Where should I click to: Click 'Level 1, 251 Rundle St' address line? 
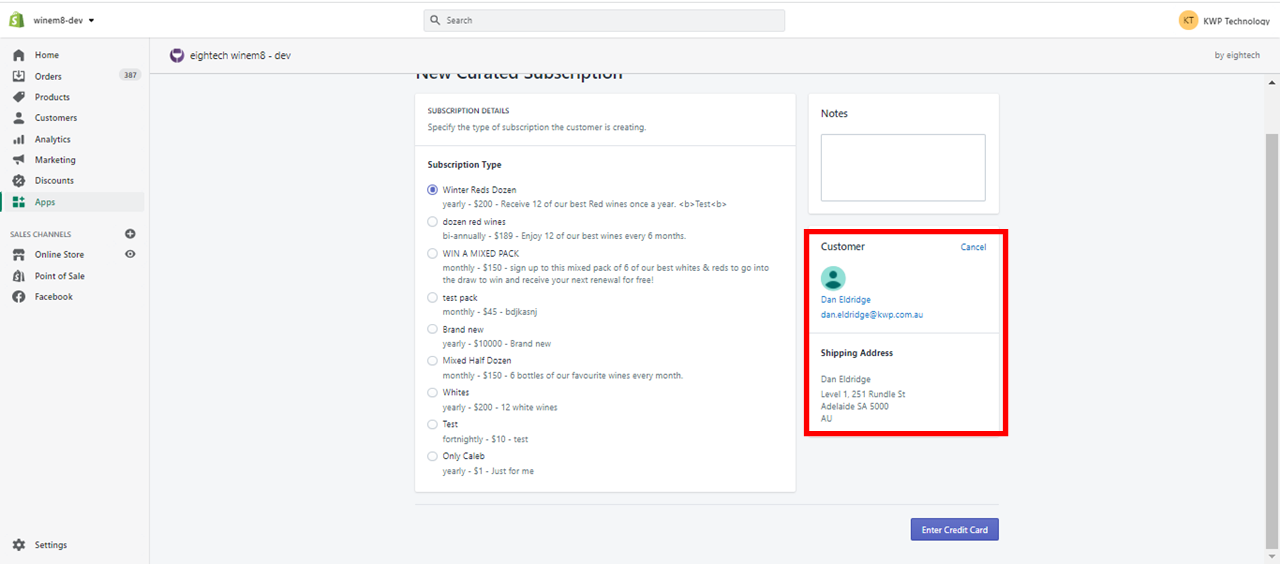point(863,394)
